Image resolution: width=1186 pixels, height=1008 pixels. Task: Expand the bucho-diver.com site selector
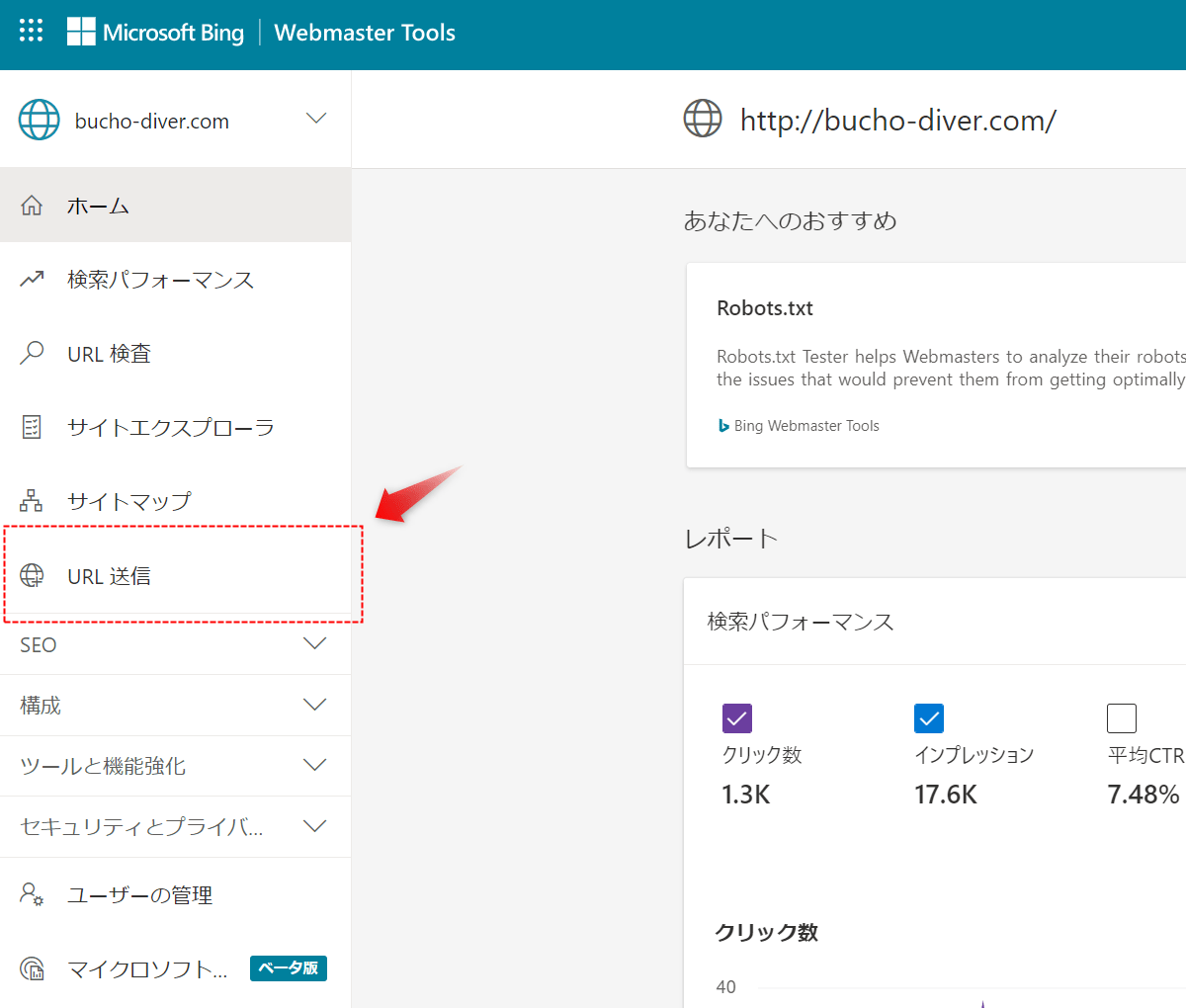tap(314, 117)
